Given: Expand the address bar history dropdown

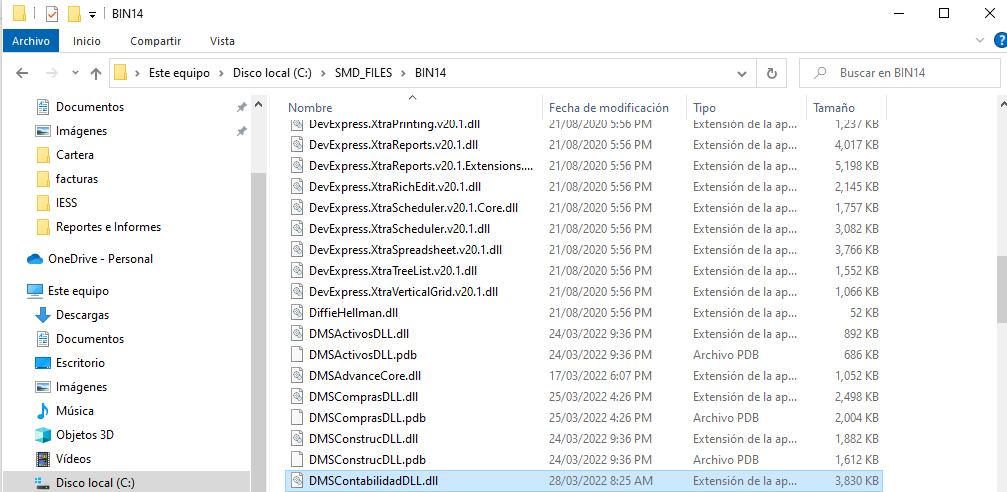Looking at the screenshot, I should [742, 73].
